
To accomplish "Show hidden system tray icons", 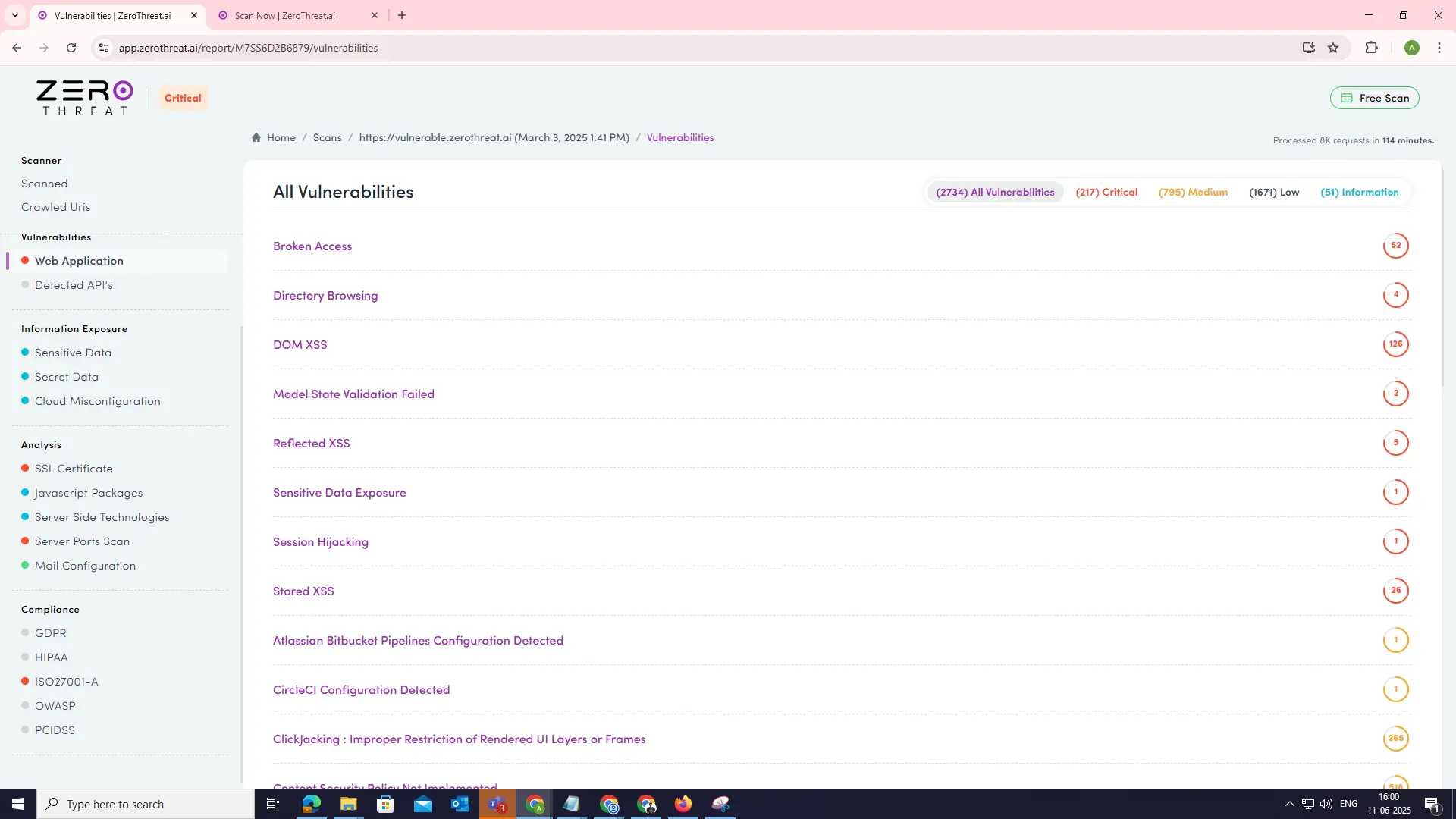I will coord(1289,804).
